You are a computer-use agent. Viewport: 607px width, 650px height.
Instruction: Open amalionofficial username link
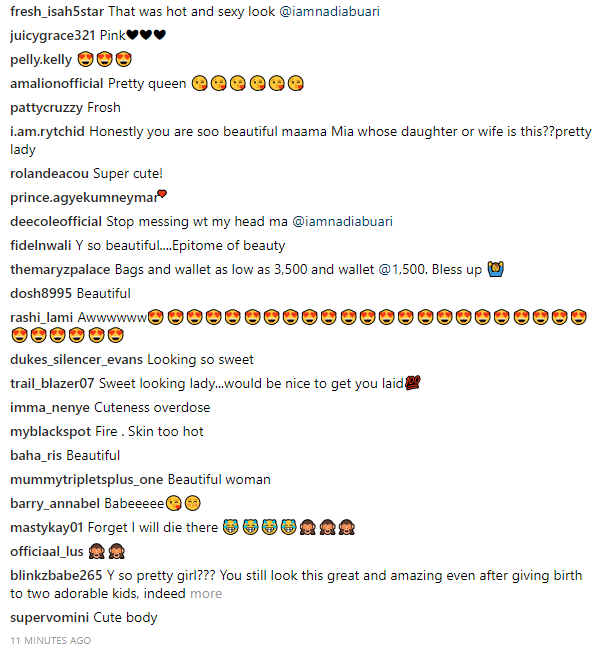click(56, 84)
